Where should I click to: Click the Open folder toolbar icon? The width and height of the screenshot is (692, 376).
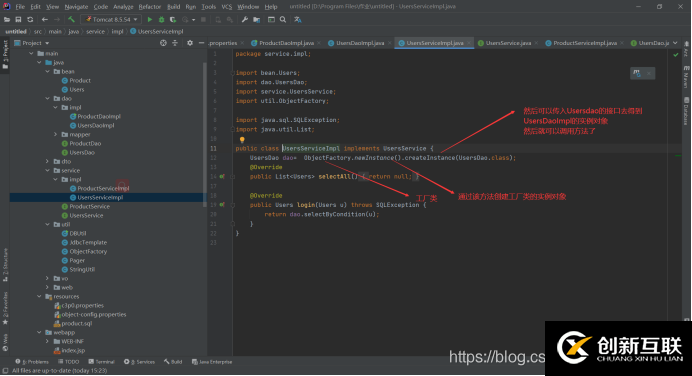[7, 19]
